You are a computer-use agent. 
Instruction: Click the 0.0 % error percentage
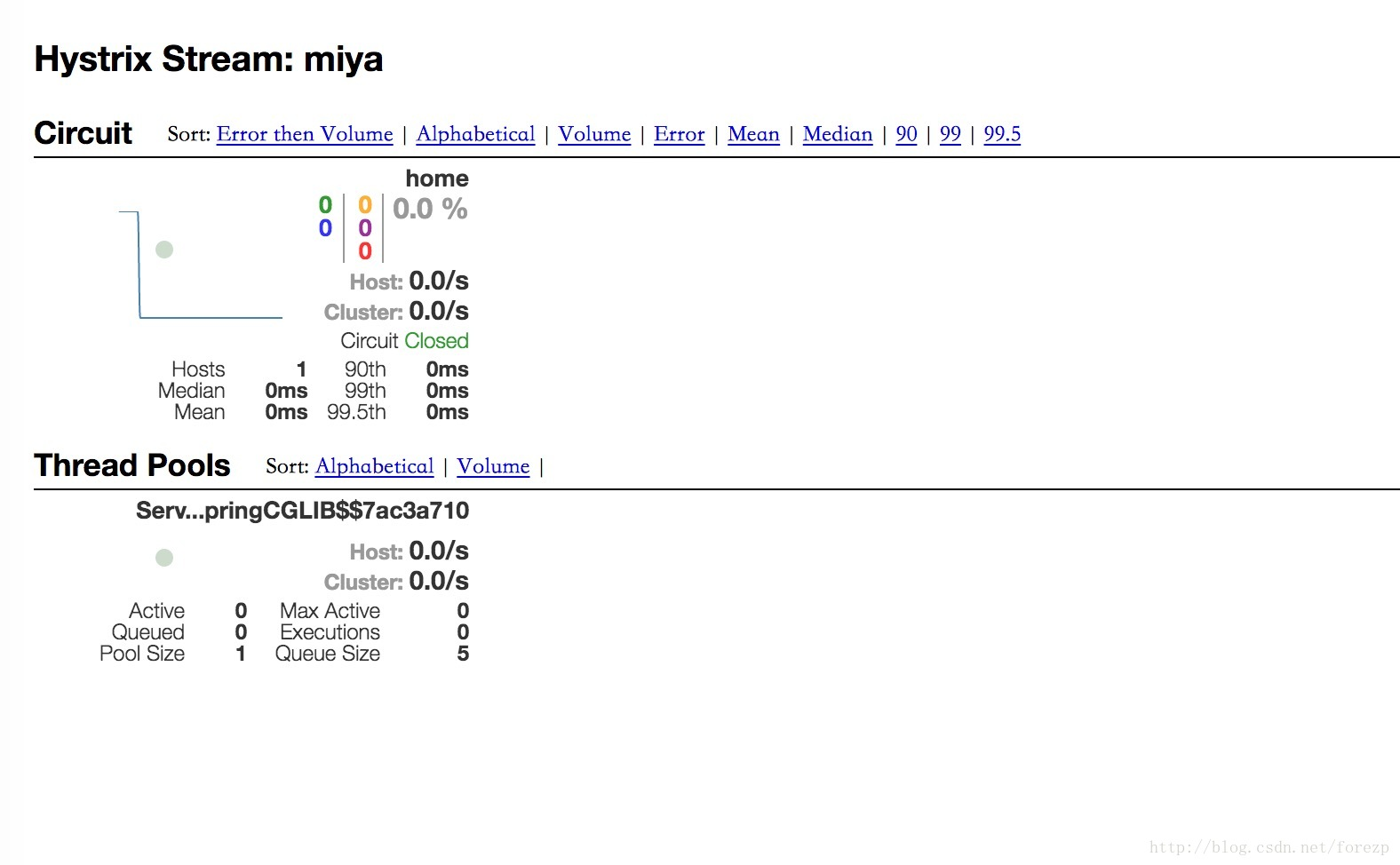point(430,209)
